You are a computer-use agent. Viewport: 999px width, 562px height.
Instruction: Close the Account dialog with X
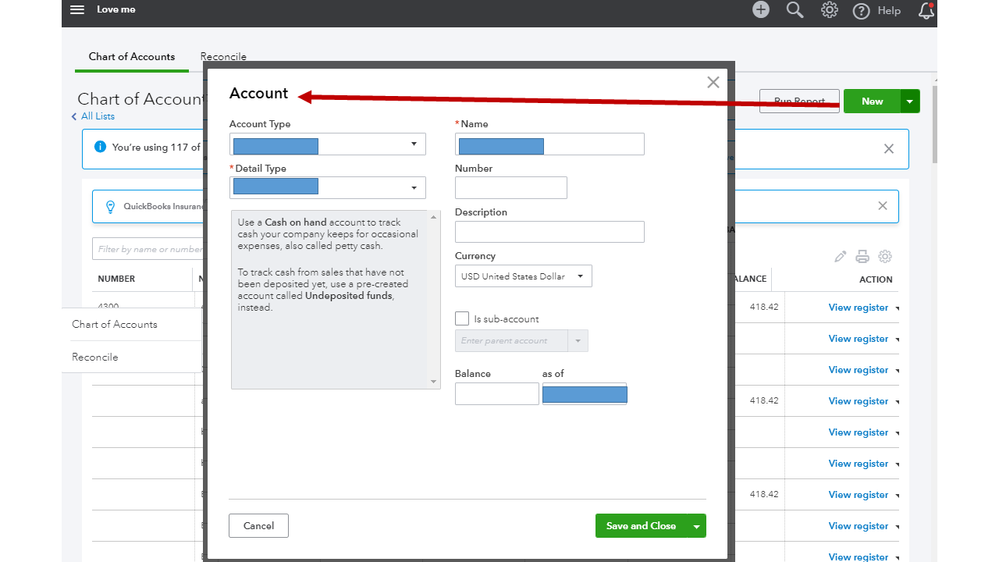click(x=713, y=82)
